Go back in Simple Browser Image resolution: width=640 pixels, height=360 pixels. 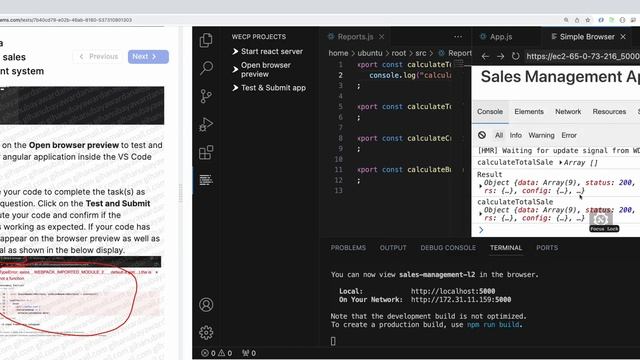[485, 56]
